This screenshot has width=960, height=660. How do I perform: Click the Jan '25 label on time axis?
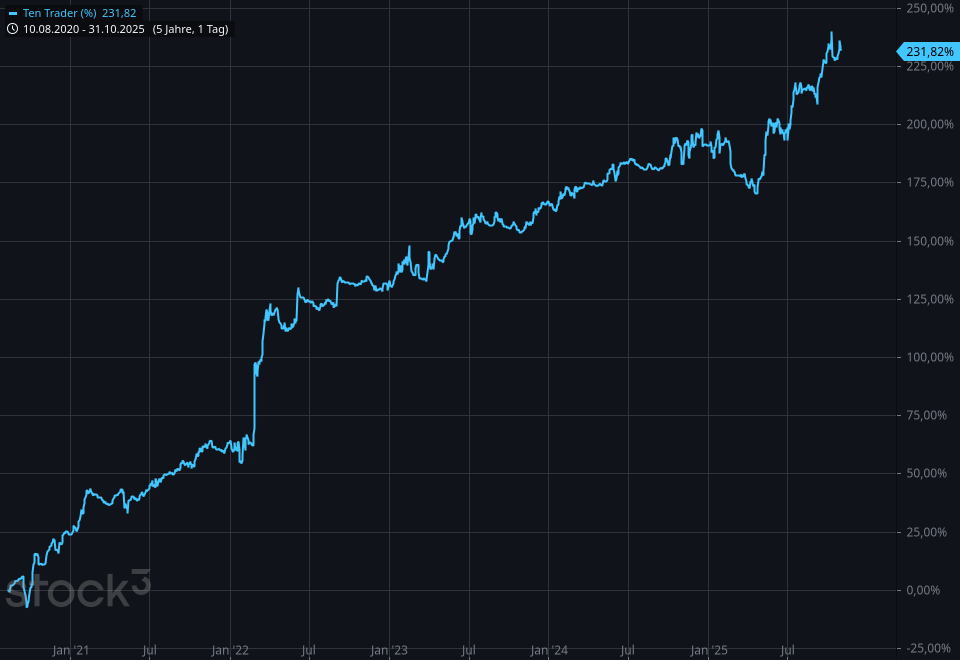(x=708, y=650)
